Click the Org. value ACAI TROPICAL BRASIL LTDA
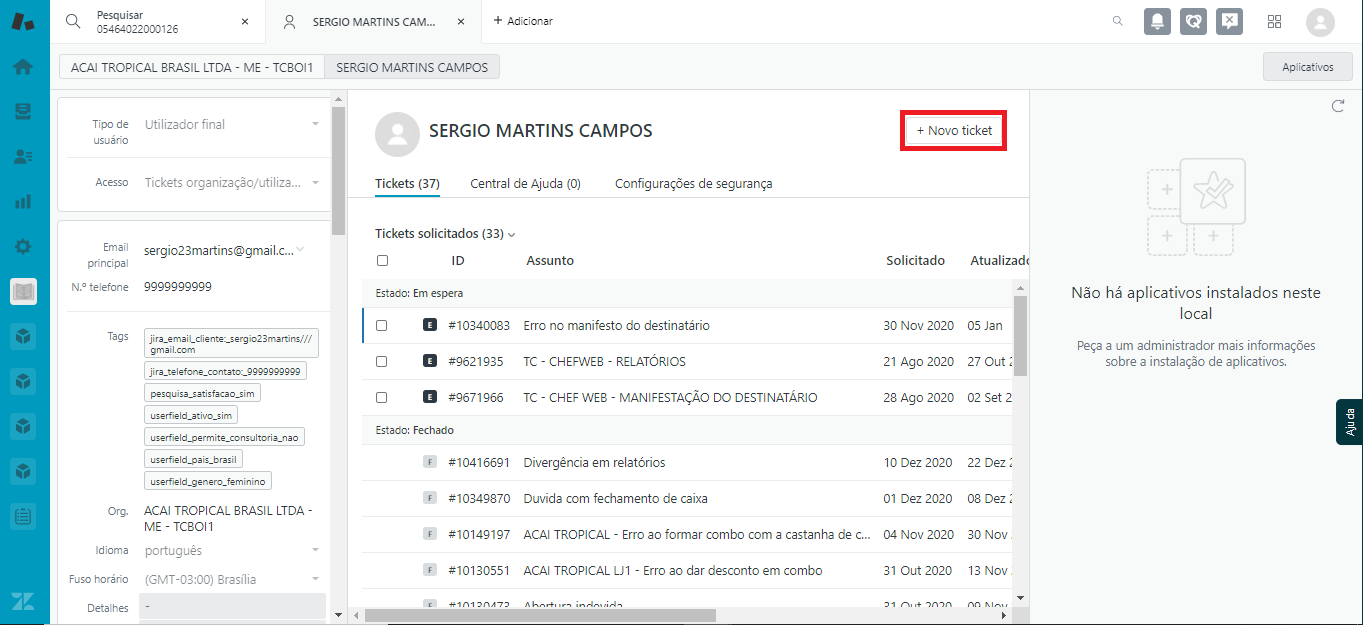 (228, 519)
